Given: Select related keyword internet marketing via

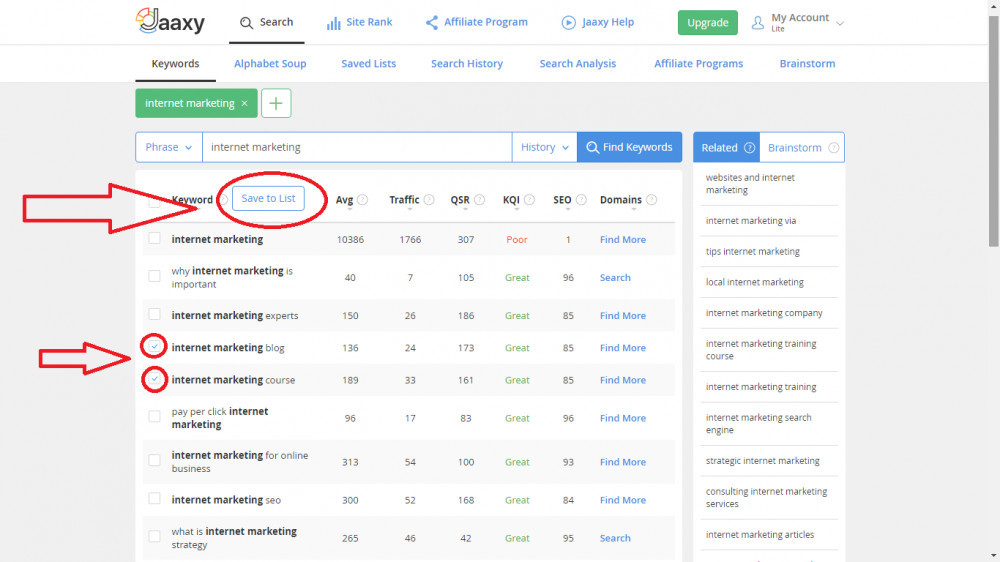Looking at the screenshot, I should click(751, 221).
